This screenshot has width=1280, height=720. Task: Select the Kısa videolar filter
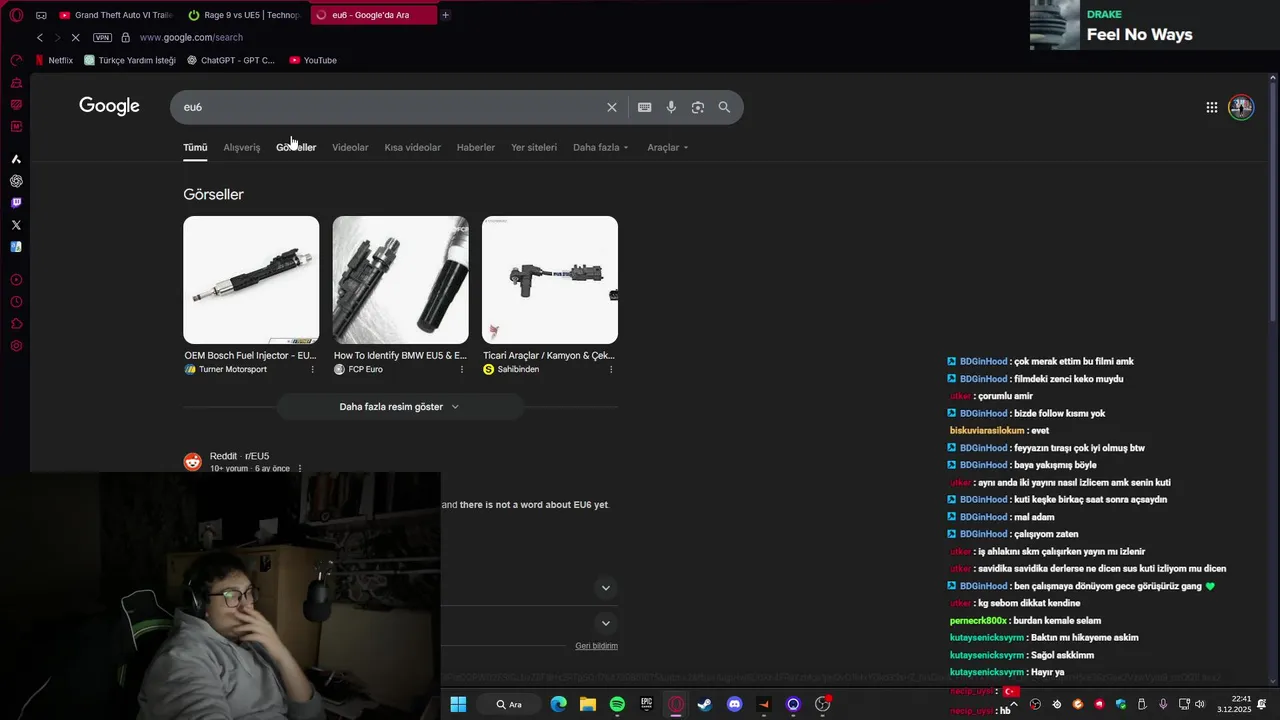412,147
